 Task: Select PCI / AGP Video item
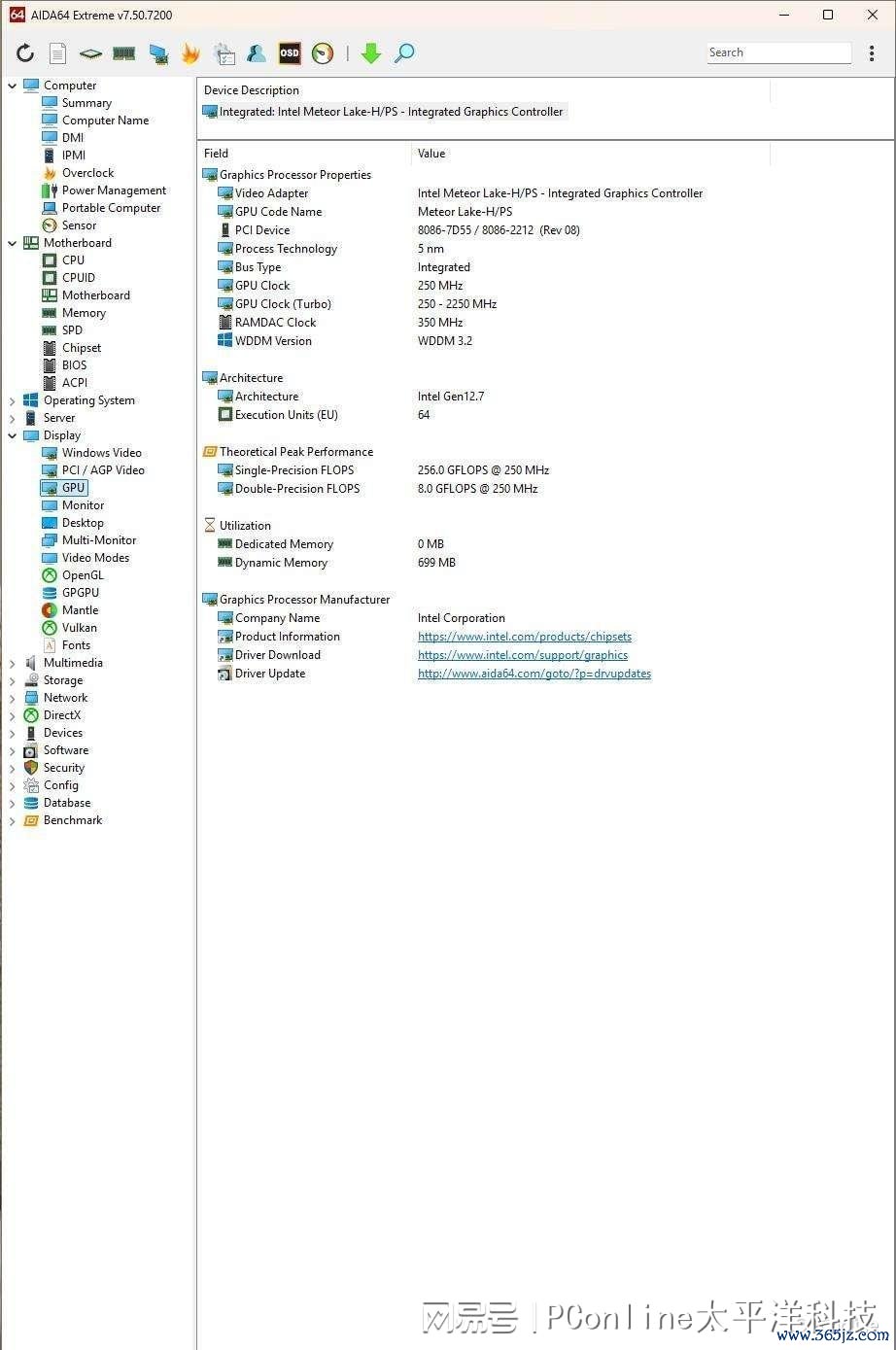coord(103,470)
